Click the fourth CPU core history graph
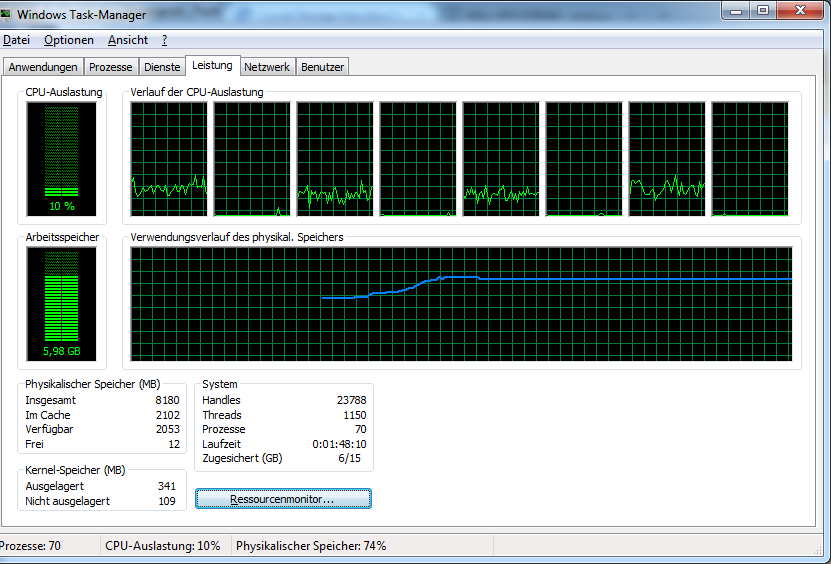The width and height of the screenshot is (831, 564). pos(418,159)
